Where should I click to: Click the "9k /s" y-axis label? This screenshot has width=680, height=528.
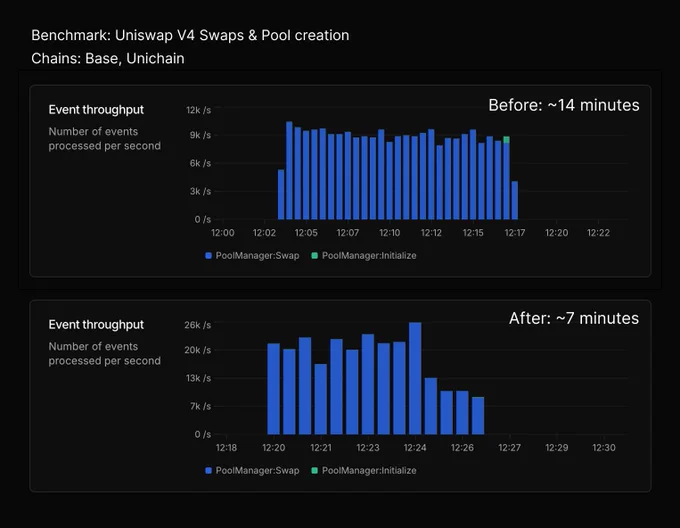200,135
